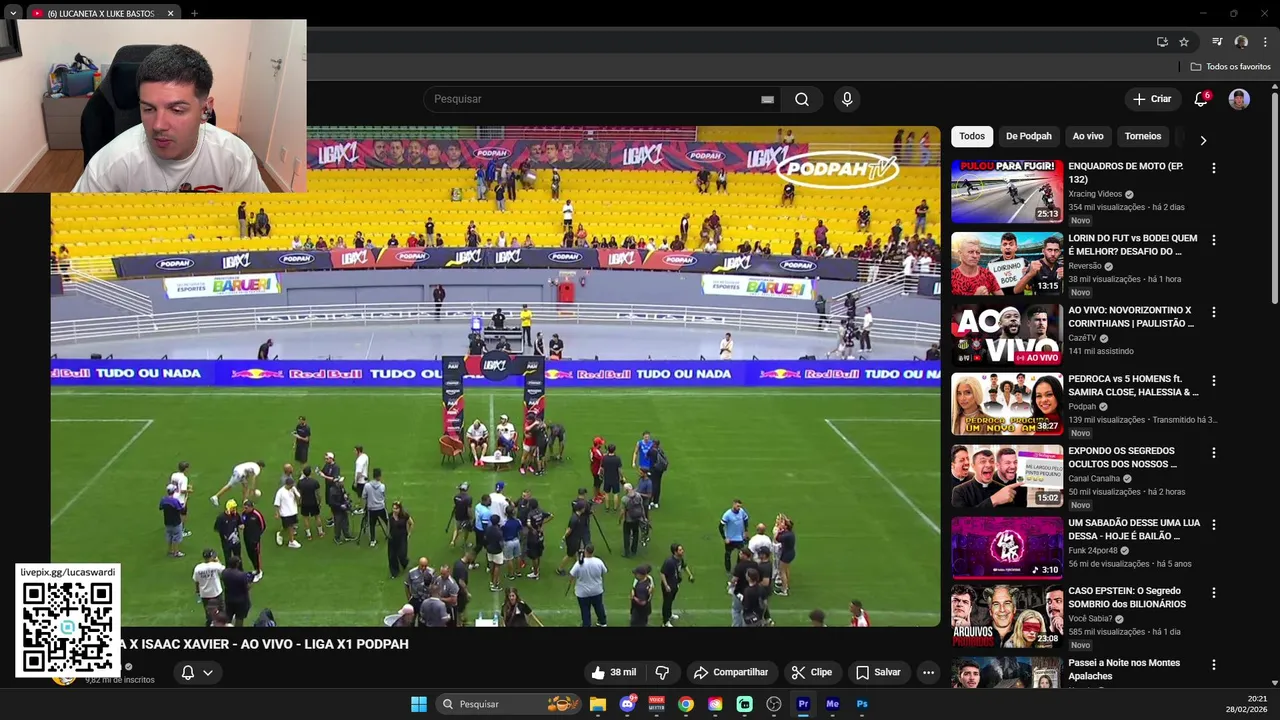The height and width of the screenshot is (720, 1280).
Task: Open Windows Start menu
Action: click(x=419, y=704)
